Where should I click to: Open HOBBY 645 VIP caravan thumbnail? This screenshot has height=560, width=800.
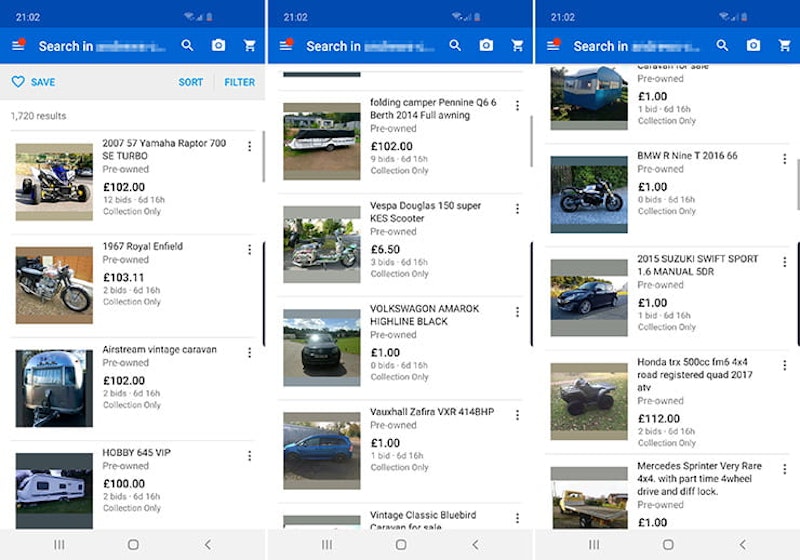[54, 491]
